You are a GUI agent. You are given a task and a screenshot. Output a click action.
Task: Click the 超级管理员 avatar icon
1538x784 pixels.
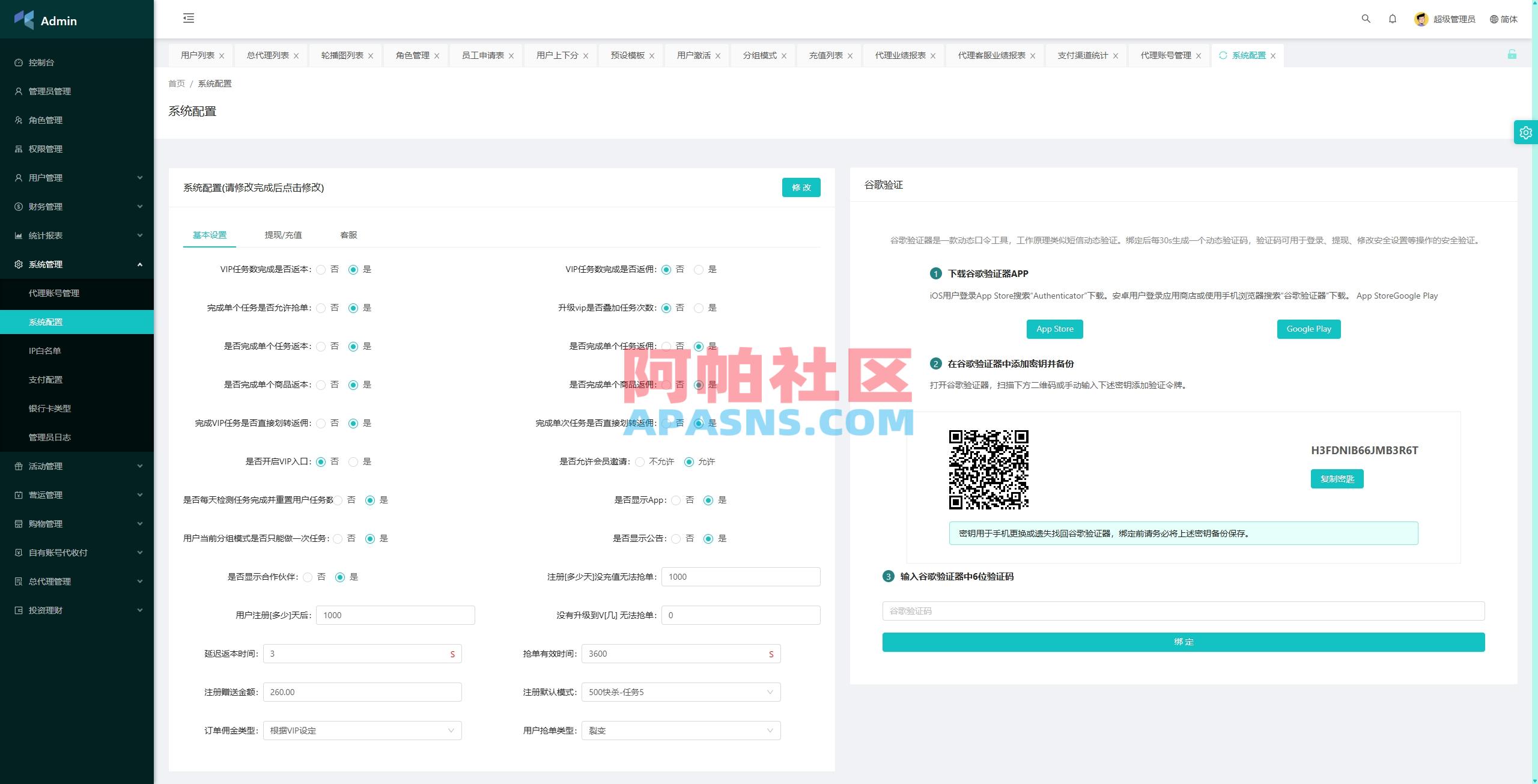(1421, 19)
